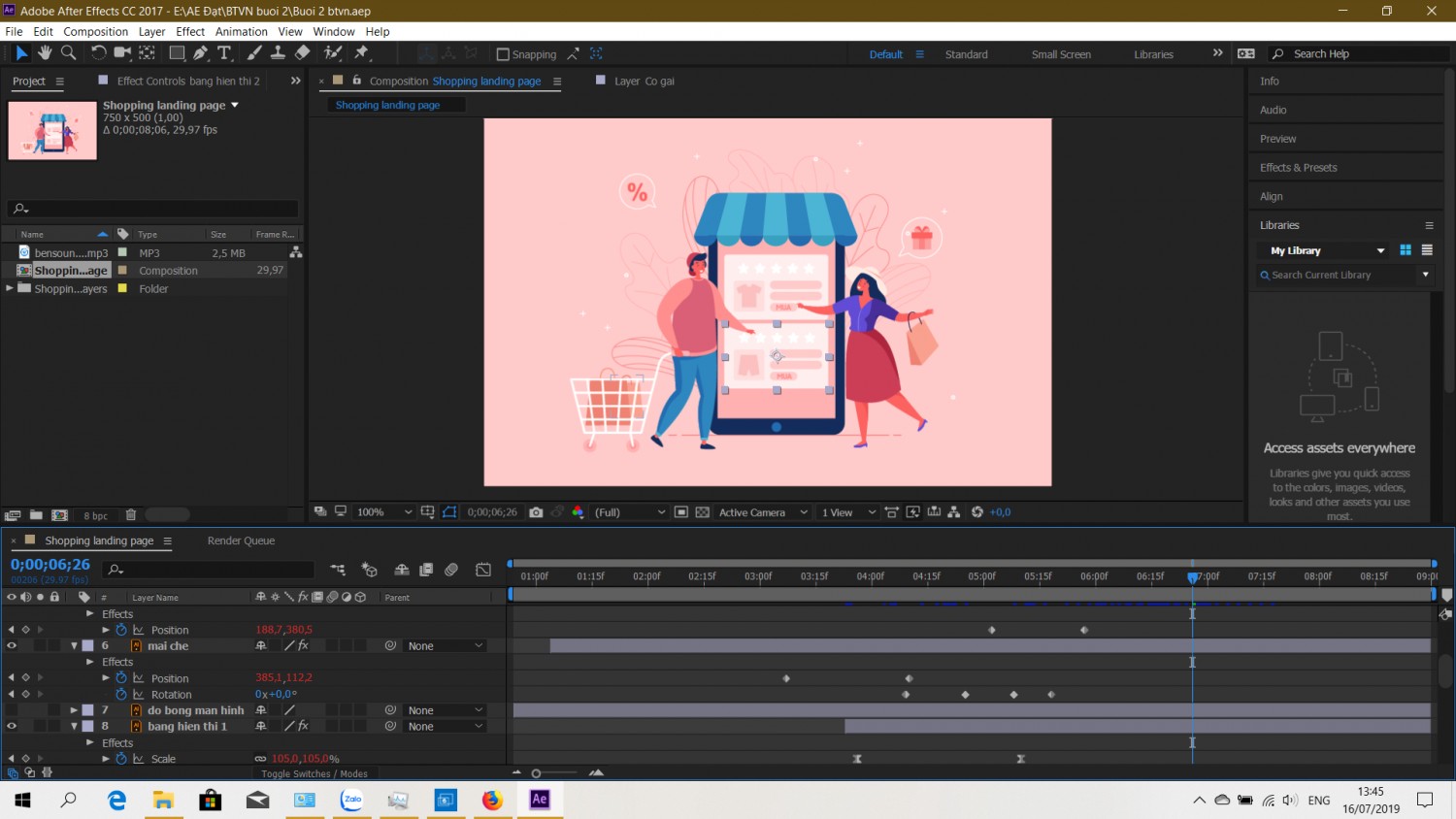Select the Eraser tool
The image size is (1456, 819).
point(303,53)
